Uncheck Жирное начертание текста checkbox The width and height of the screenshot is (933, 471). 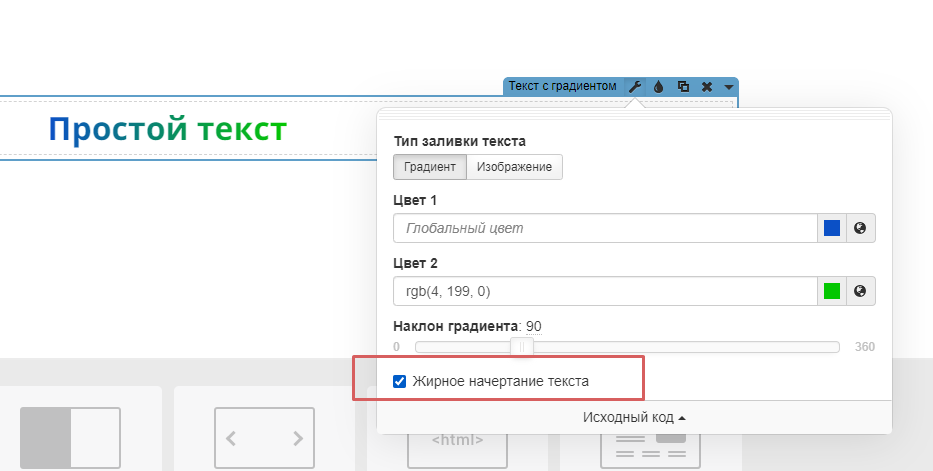click(x=400, y=381)
